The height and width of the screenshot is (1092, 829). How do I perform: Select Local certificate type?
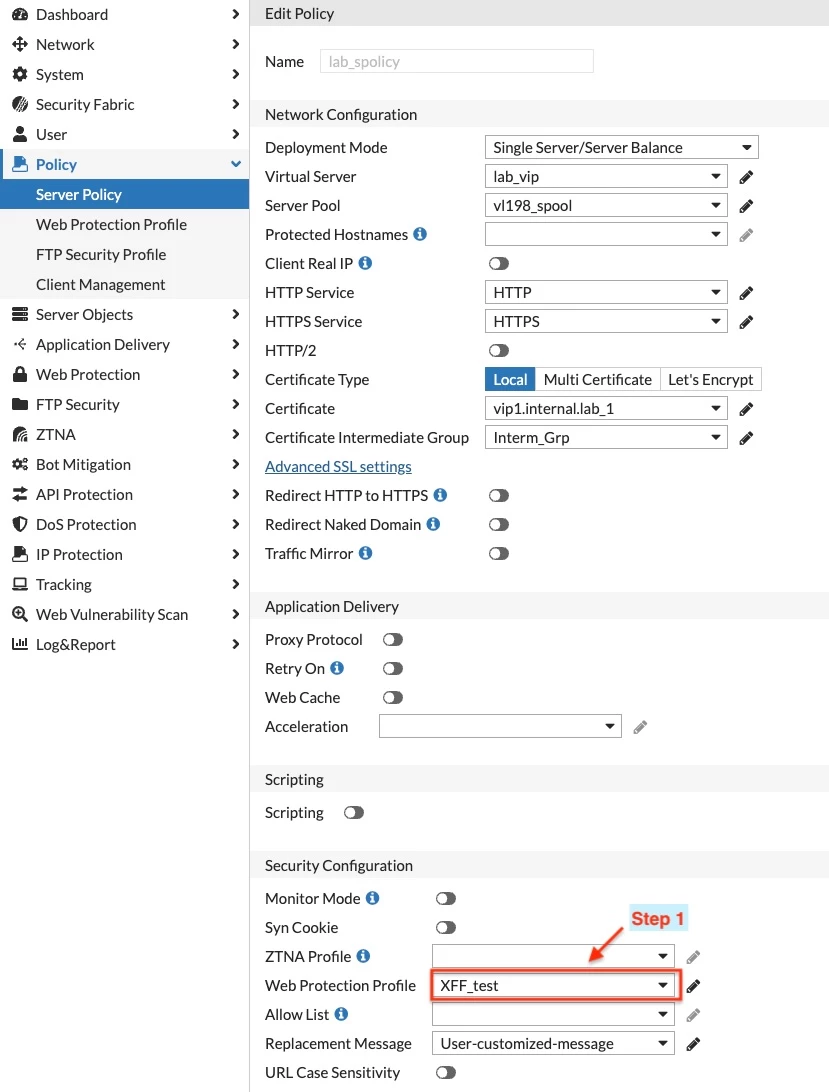[510, 380]
